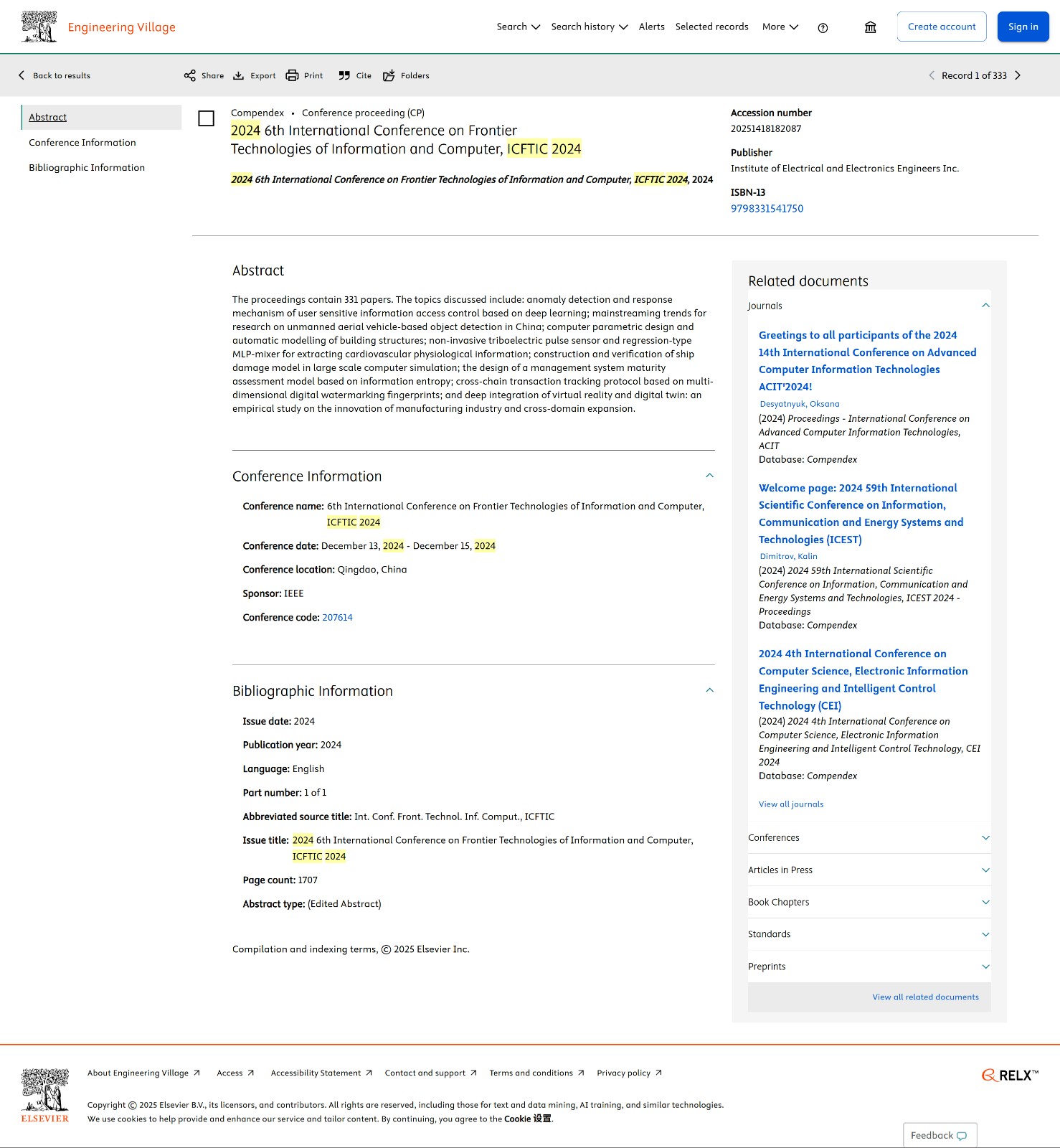
Task: Open the Search dropdown menu
Action: [518, 27]
